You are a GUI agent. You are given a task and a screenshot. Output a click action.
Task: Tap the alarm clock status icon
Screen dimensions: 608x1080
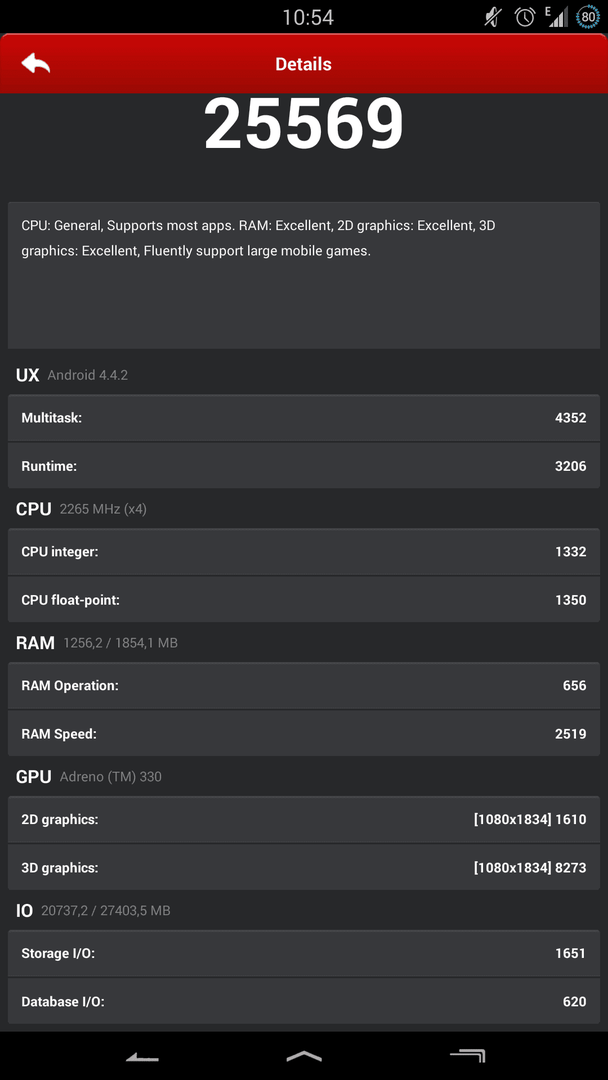click(525, 17)
